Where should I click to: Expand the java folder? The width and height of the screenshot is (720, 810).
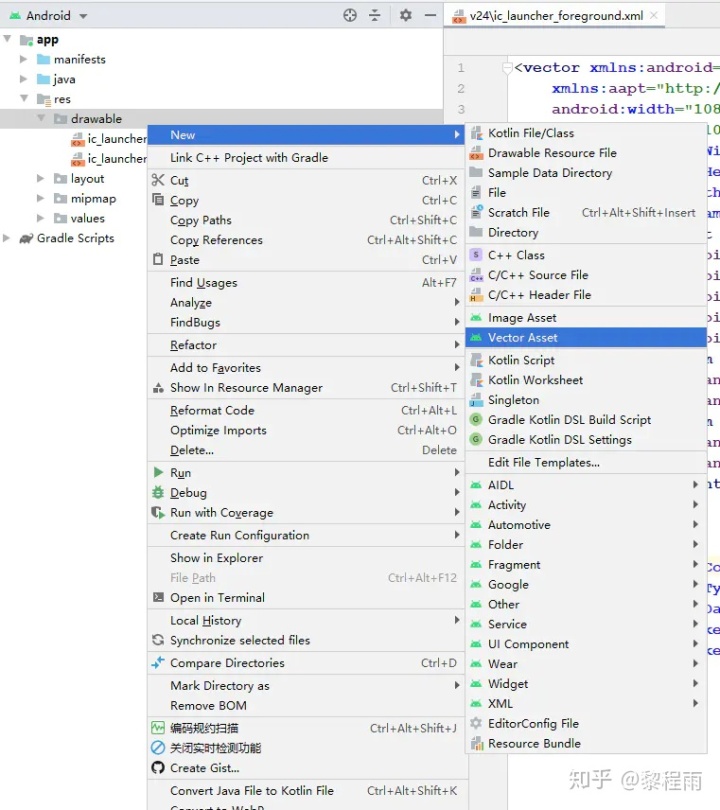[x=23, y=79]
